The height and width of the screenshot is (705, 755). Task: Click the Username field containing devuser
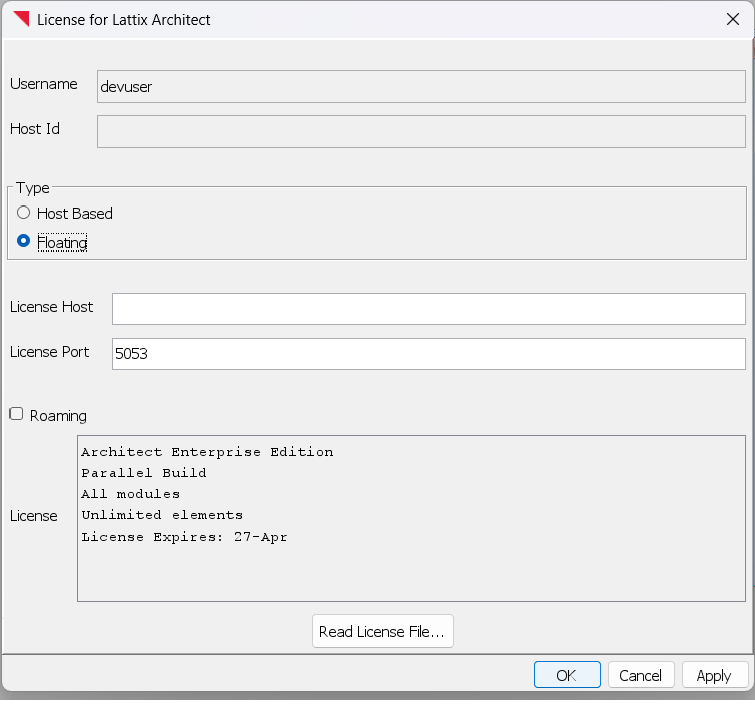[x=421, y=87]
